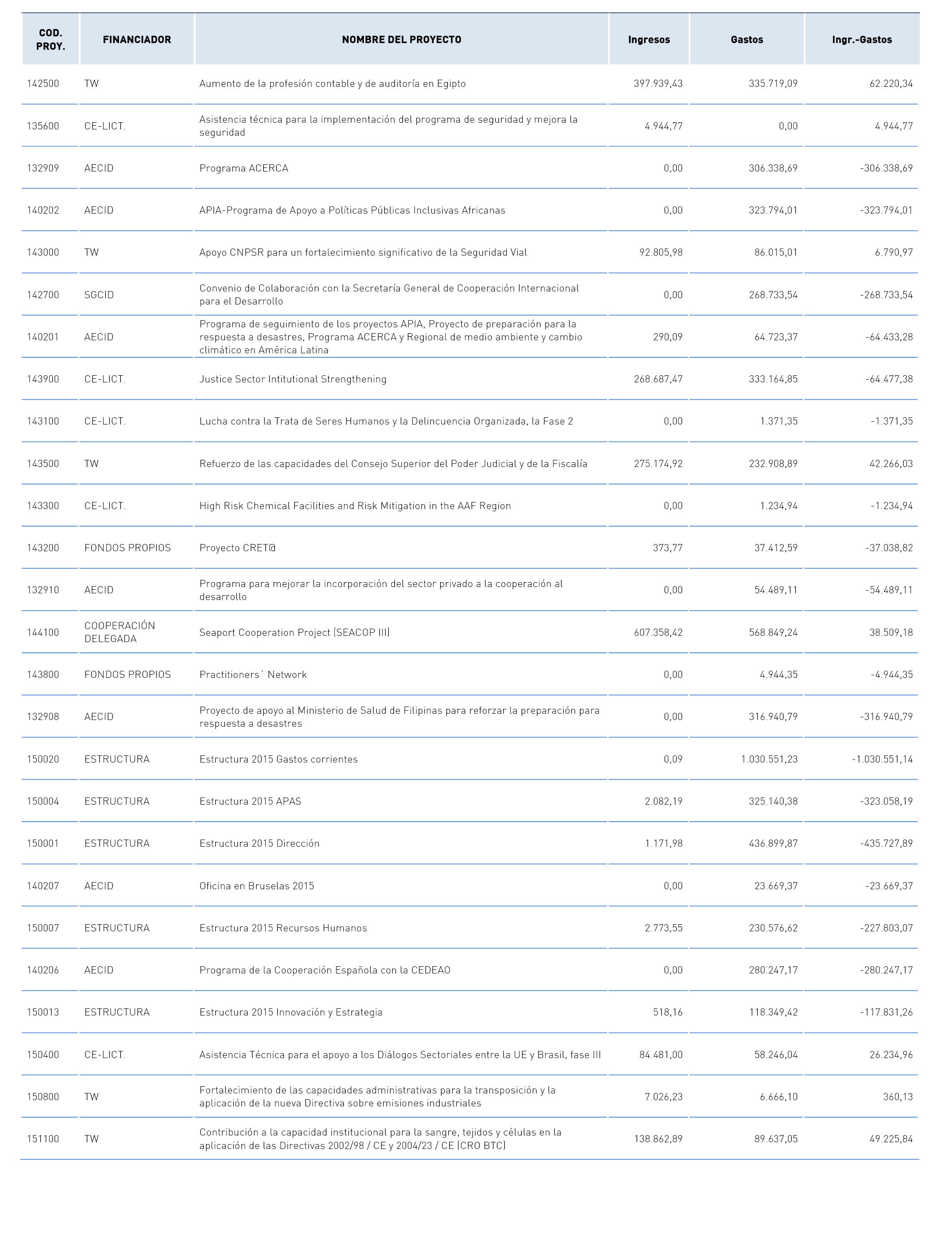Select the -1.030.551,14 balance value
Viewport: 952px width, 1243px height.
pyautogui.click(x=882, y=759)
